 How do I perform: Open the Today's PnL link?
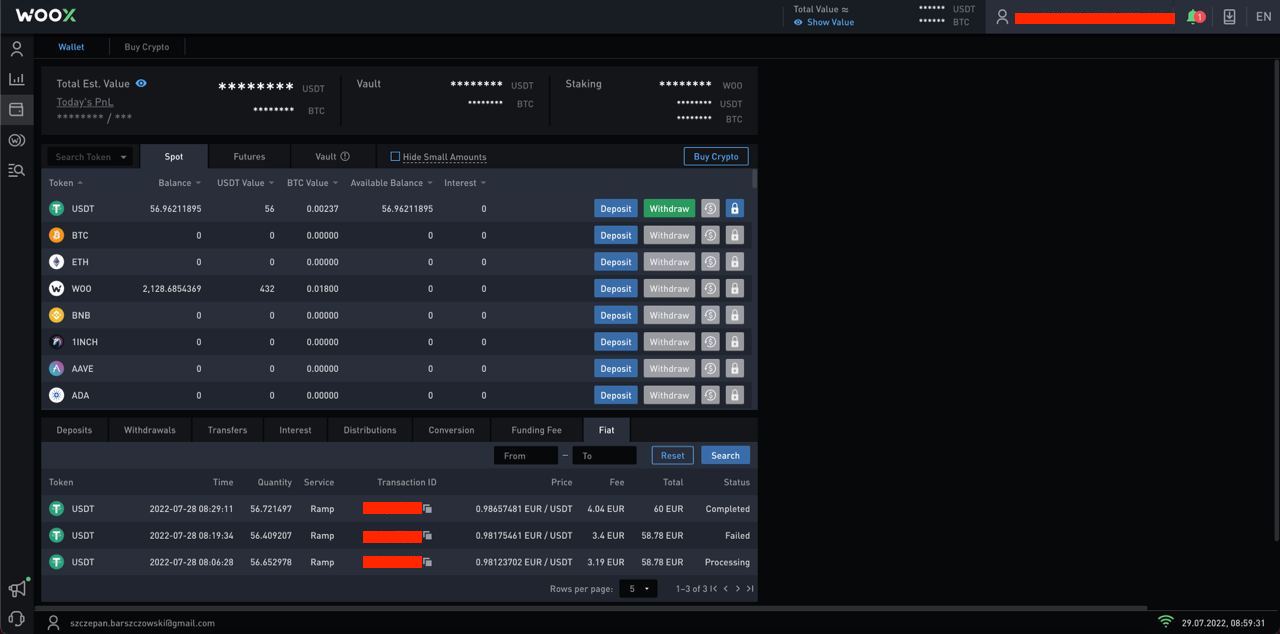coord(85,102)
